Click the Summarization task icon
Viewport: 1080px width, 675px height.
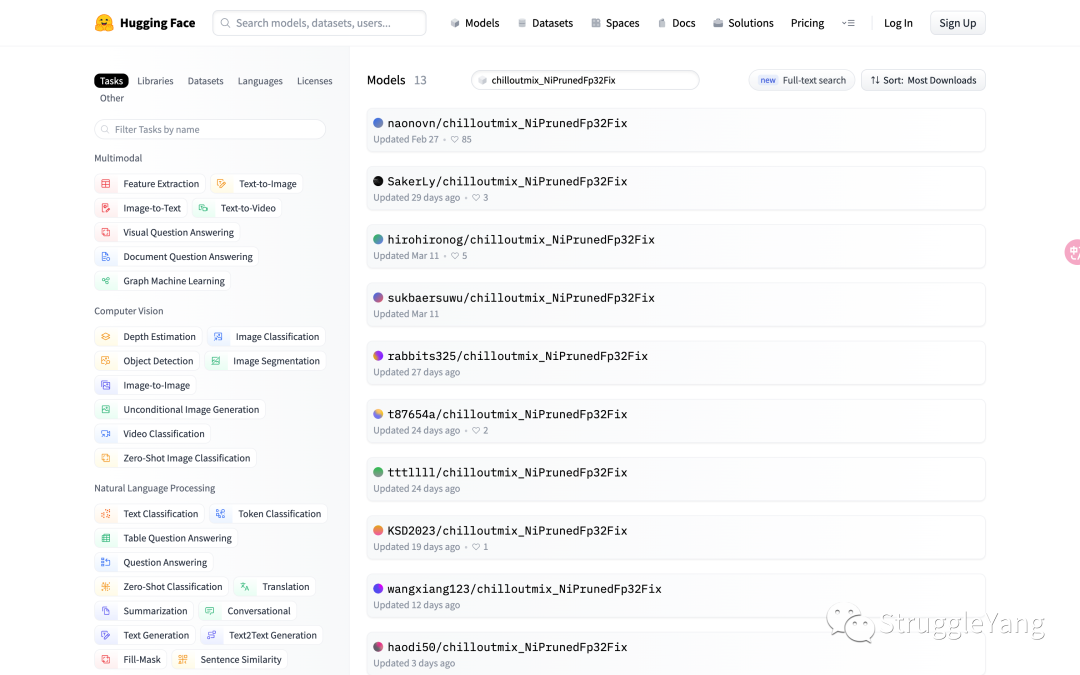point(105,611)
